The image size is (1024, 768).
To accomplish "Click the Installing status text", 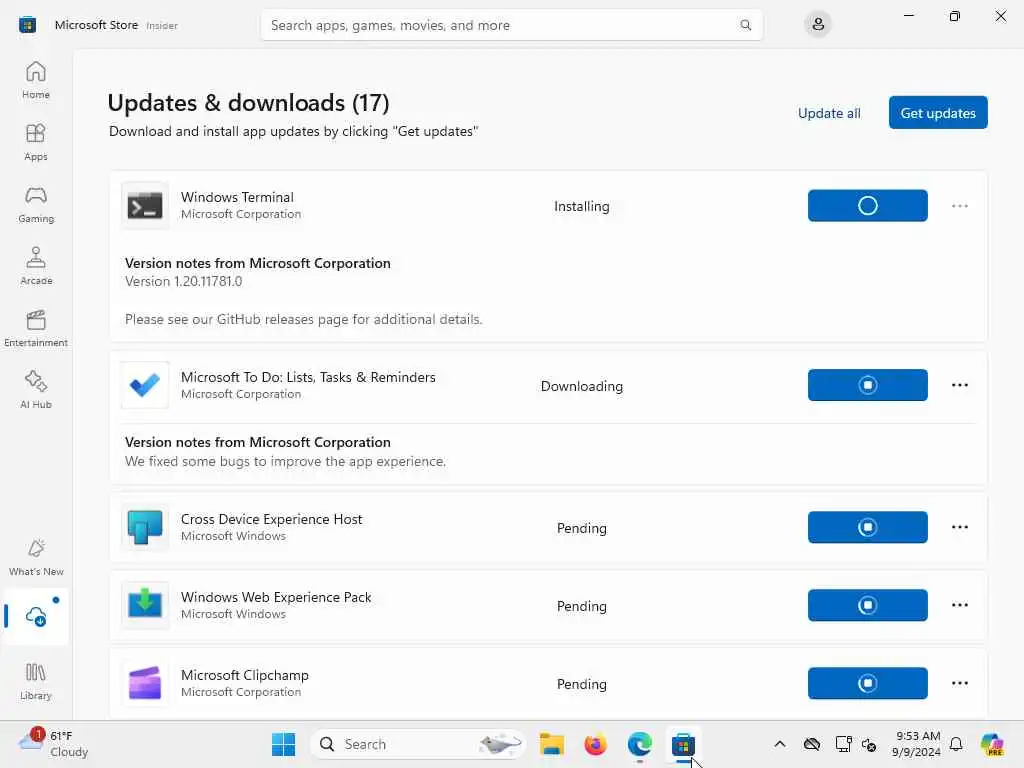I will (582, 206).
